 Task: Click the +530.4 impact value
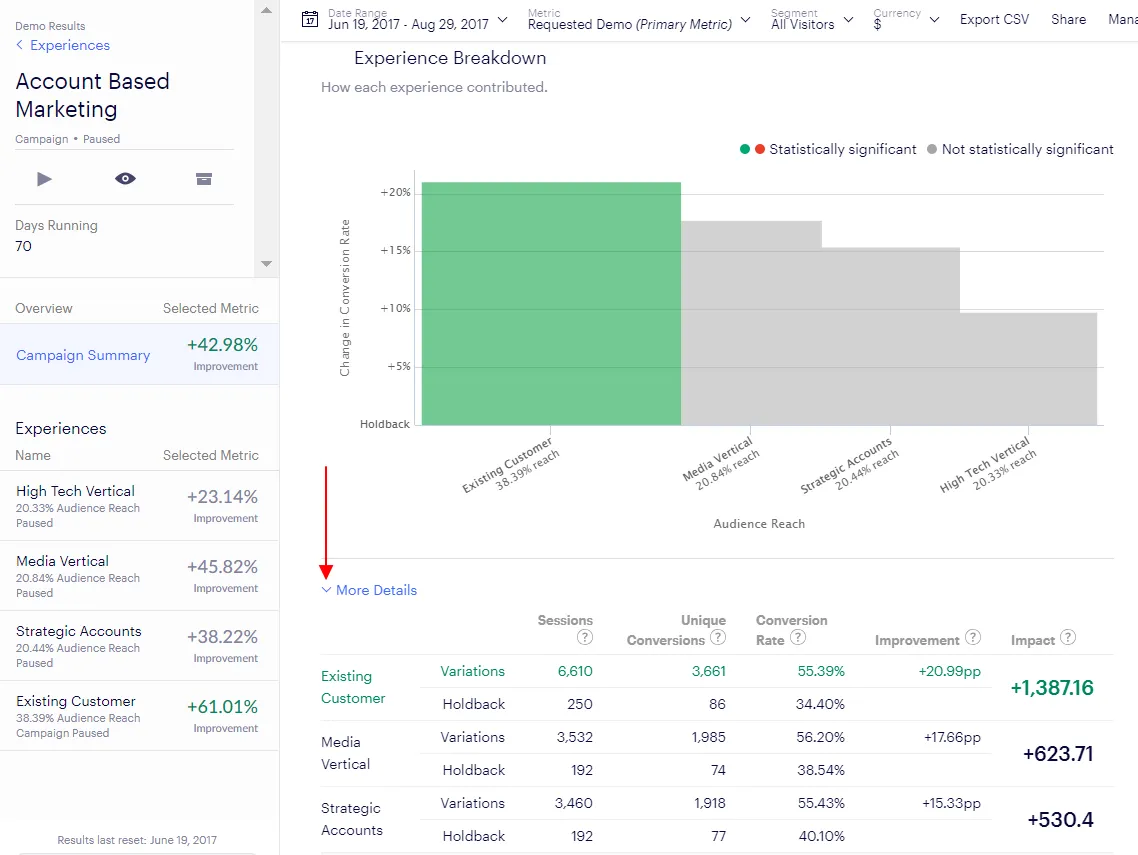(x=1060, y=819)
